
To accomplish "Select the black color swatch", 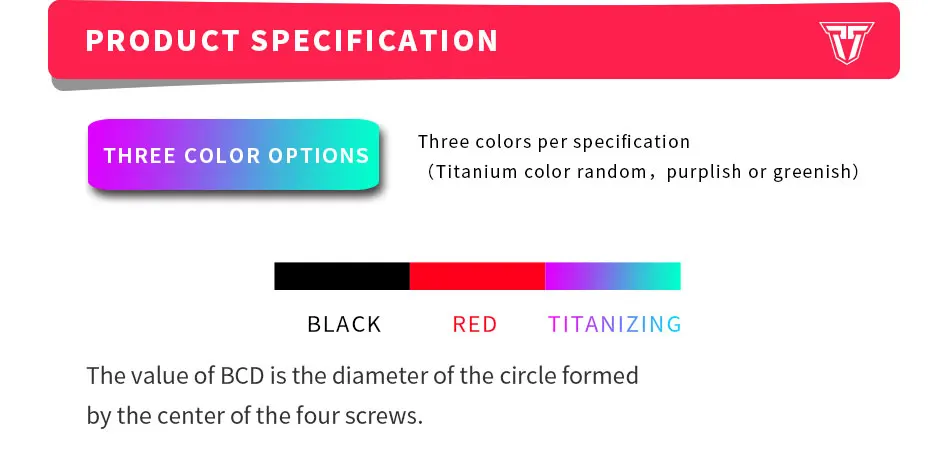I will tap(342, 276).
